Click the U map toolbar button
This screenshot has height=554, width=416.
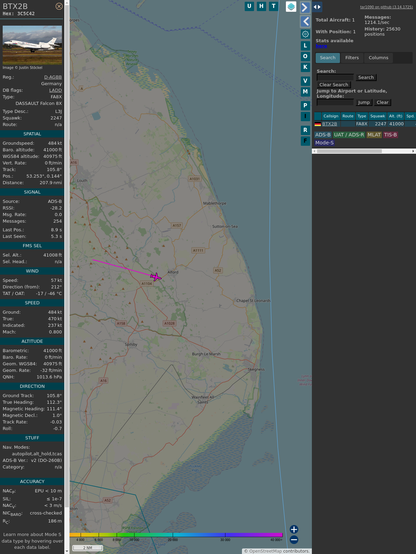[x=249, y=6]
